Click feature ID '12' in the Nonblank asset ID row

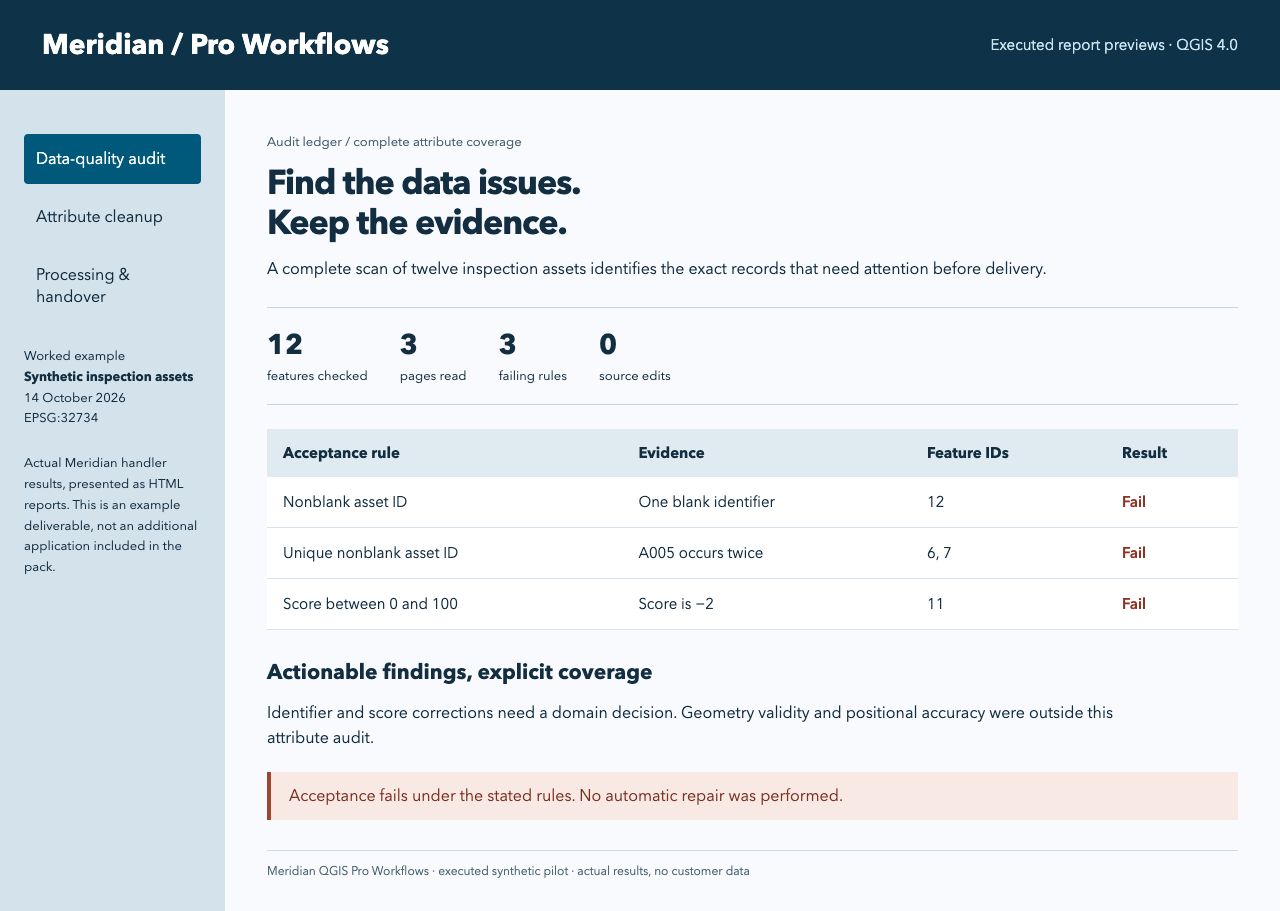935,502
